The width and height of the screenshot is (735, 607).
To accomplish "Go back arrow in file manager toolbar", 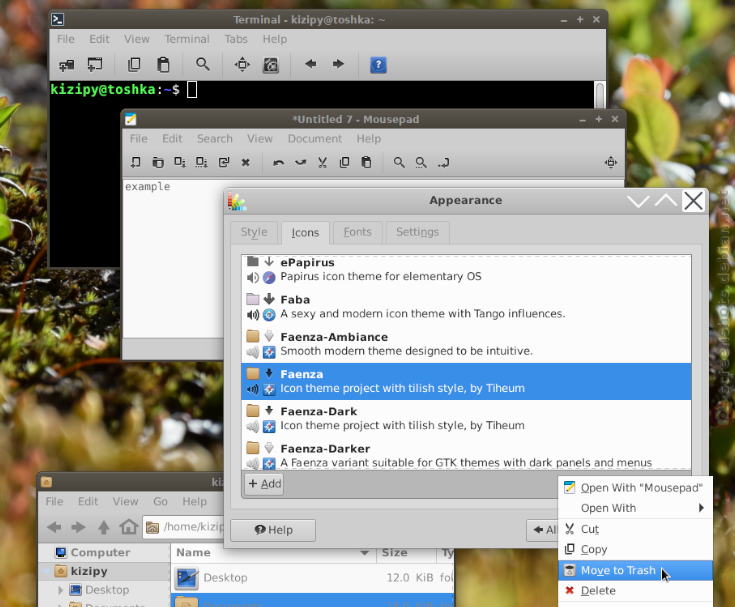I will [x=54, y=527].
